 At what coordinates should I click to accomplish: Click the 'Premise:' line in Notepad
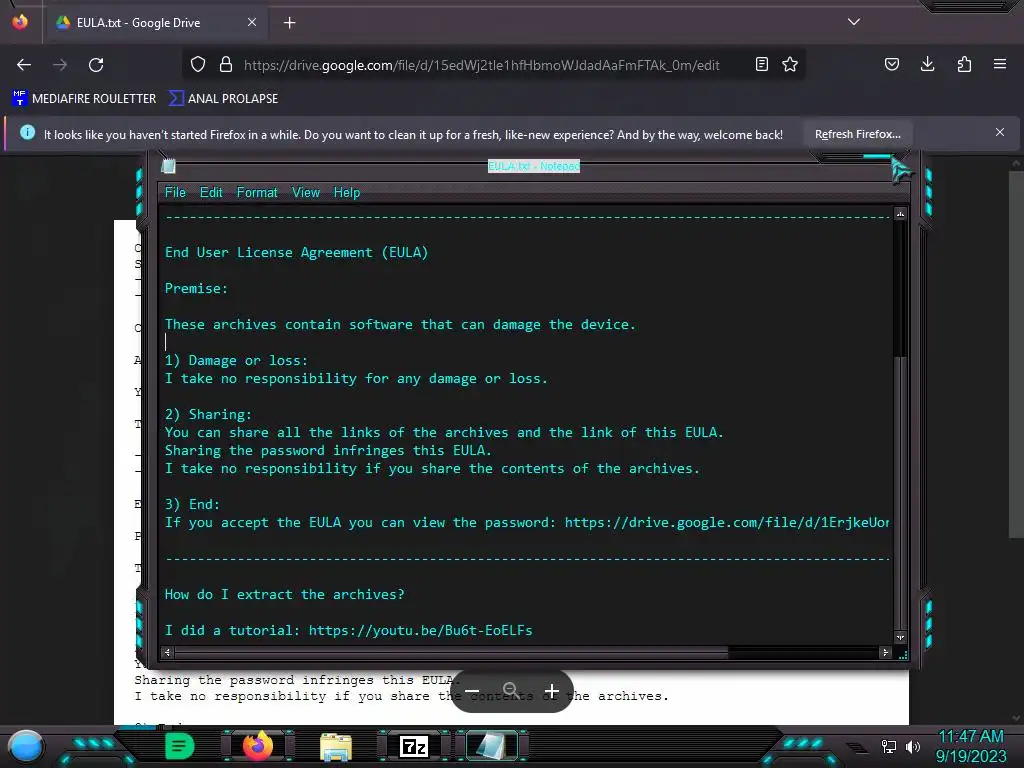pos(196,289)
